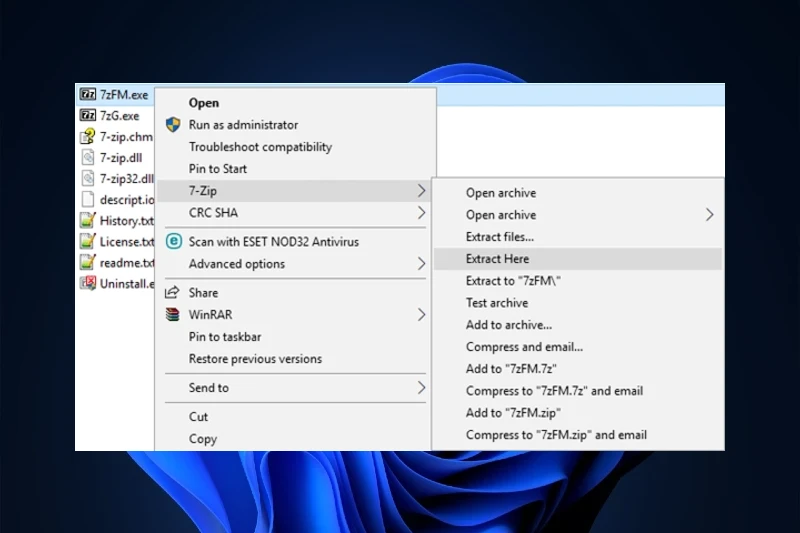
Task: Click the 7-zip.dll file icon
Action: pyautogui.click(x=88, y=157)
